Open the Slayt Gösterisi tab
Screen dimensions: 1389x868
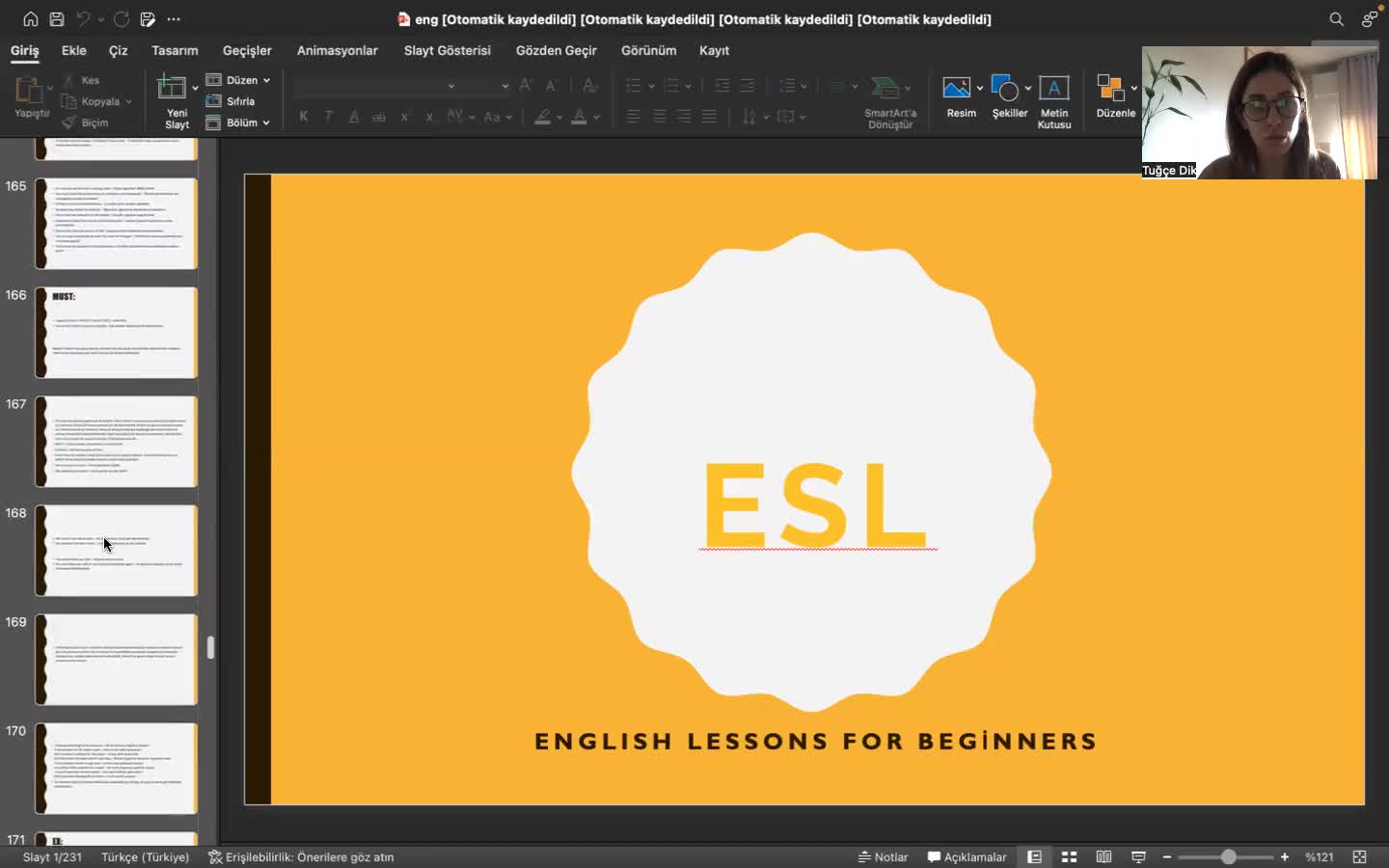(x=448, y=50)
